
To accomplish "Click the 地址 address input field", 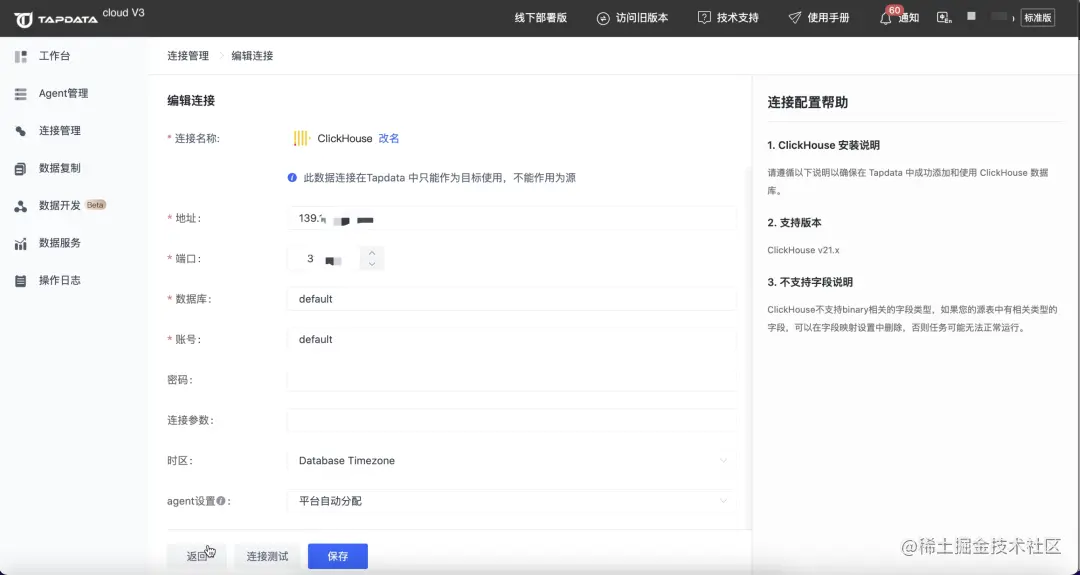I will (512, 219).
